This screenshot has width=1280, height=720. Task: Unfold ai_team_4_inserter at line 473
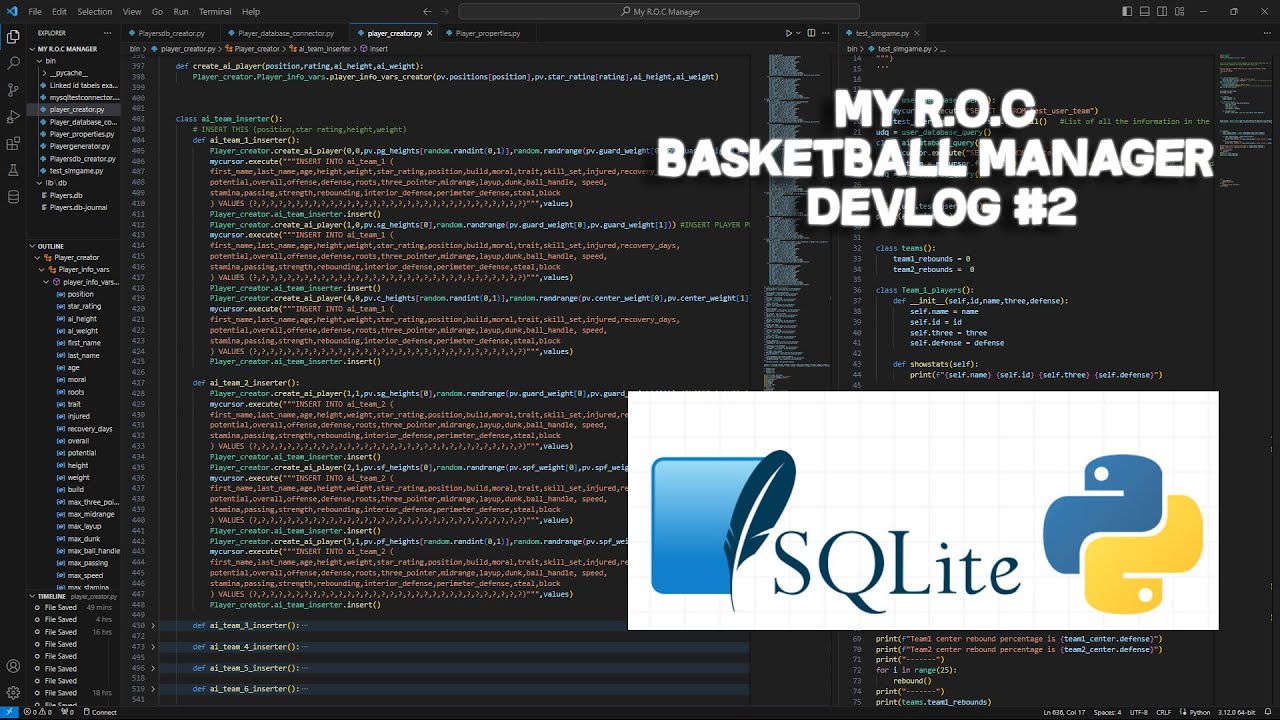tap(153, 647)
